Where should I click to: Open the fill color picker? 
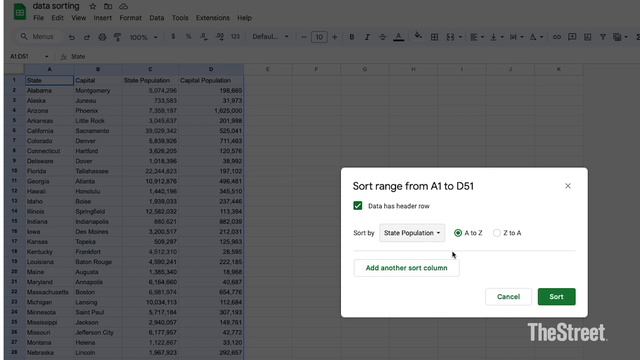pyautogui.click(x=418, y=36)
